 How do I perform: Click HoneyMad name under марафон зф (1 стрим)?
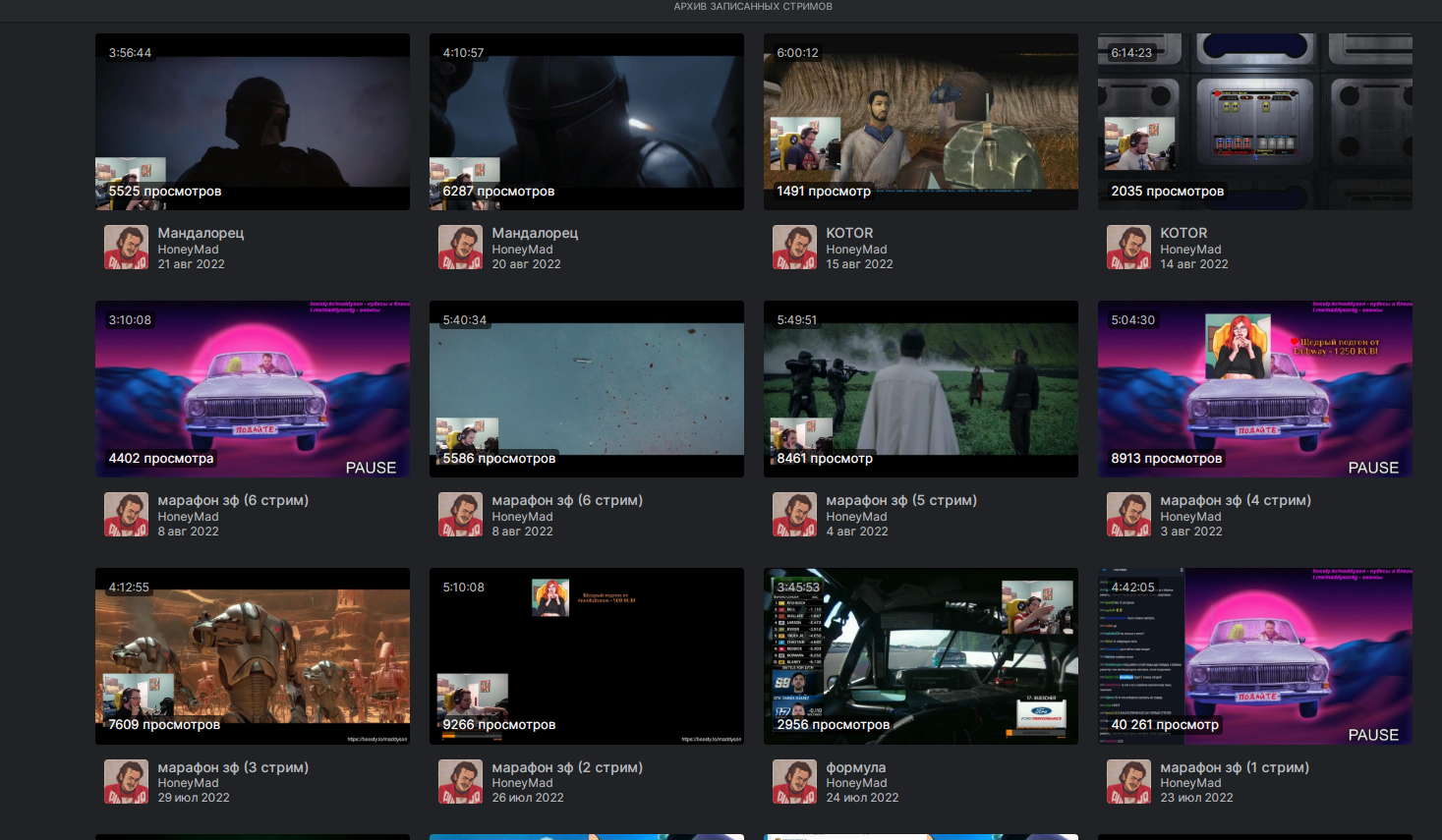(x=1190, y=783)
